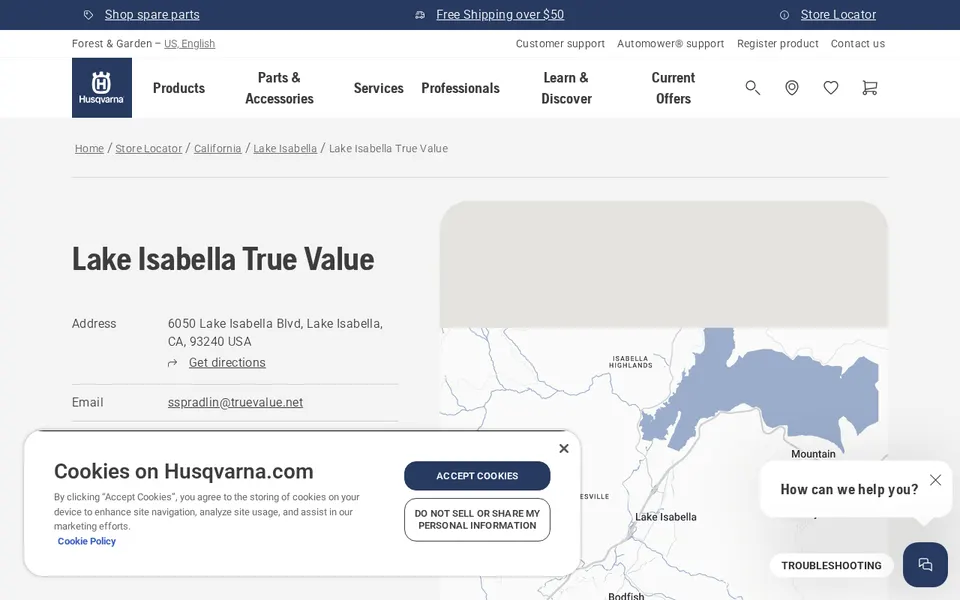960x600 pixels.
Task: Click sspradlin@truevalue.net email link
Action: 235,402
